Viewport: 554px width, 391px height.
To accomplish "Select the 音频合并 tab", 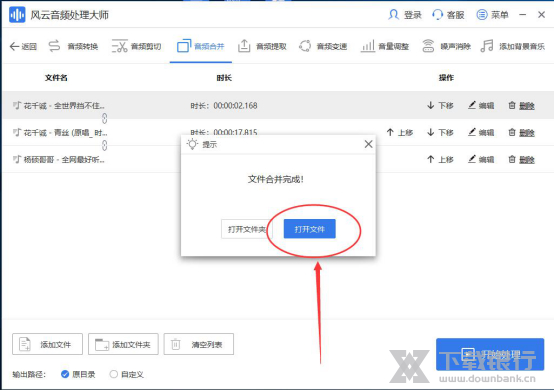I will [201, 46].
